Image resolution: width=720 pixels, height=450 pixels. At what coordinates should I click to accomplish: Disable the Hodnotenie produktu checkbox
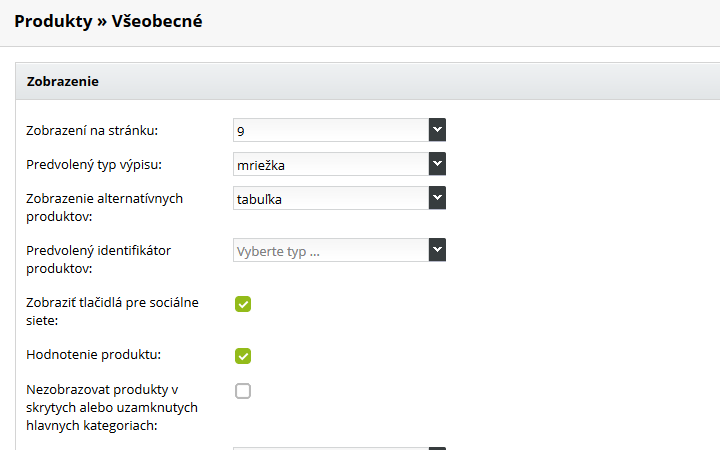243,356
